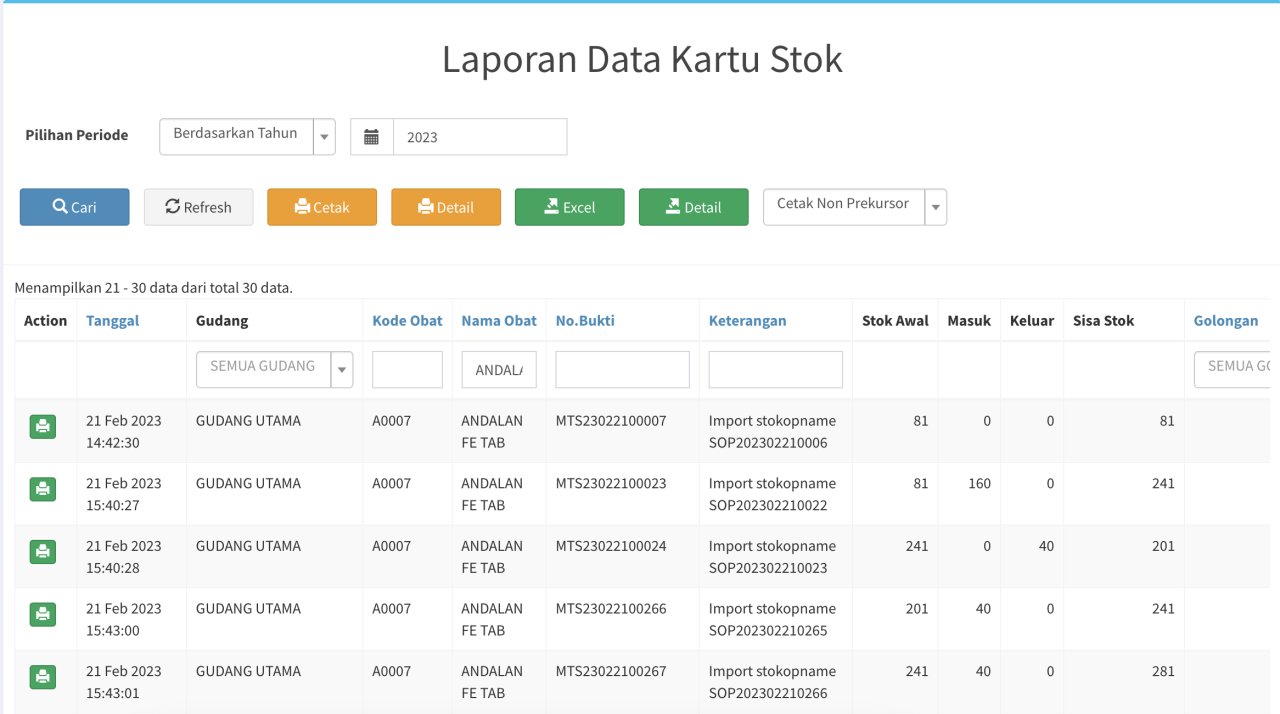
Task: Click the Keterangan filter input field
Action: pos(775,369)
